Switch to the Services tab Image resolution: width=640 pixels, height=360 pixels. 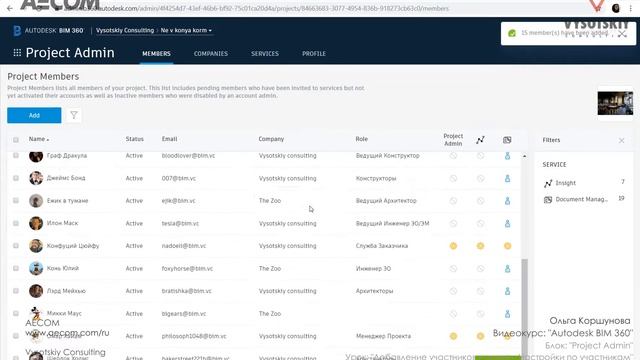click(265, 53)
